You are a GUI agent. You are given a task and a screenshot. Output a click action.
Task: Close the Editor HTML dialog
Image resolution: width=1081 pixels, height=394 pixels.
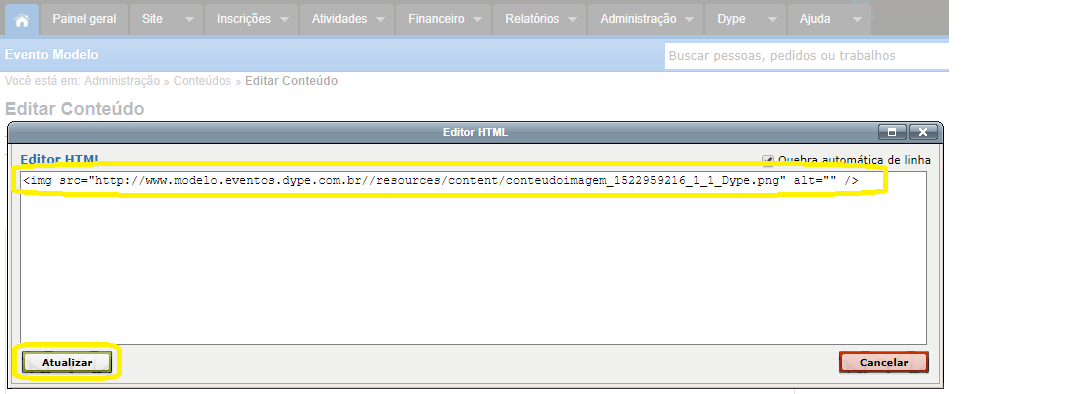923,132
